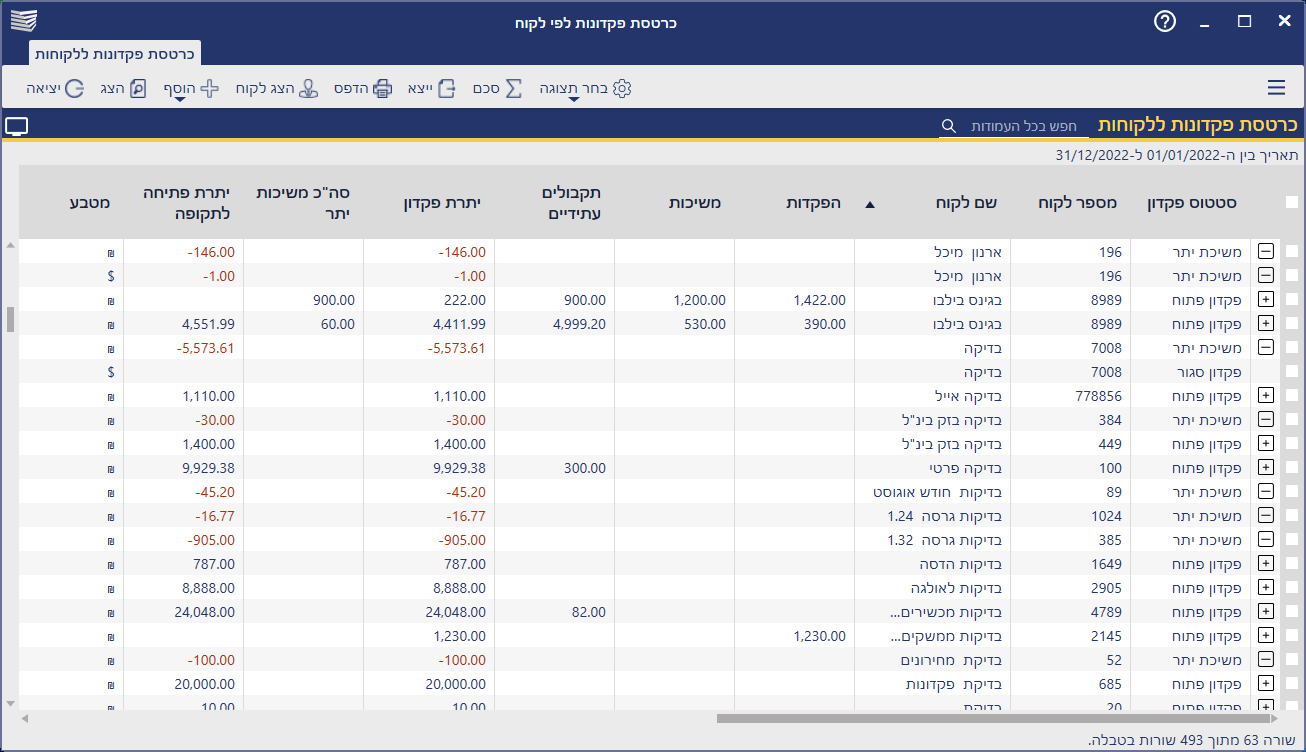Click the ייצא toolbar label
Viewport: 1306px width, 752px height.
tap(420, 88)
